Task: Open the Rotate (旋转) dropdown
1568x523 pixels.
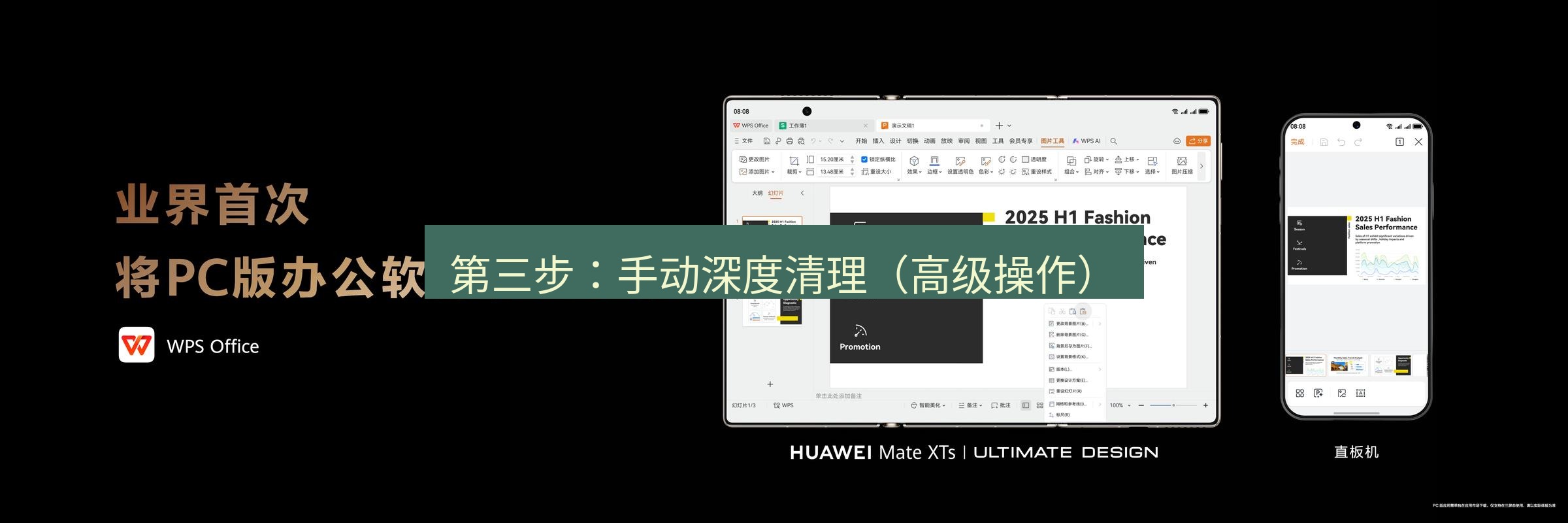Action: (1097, 160)
